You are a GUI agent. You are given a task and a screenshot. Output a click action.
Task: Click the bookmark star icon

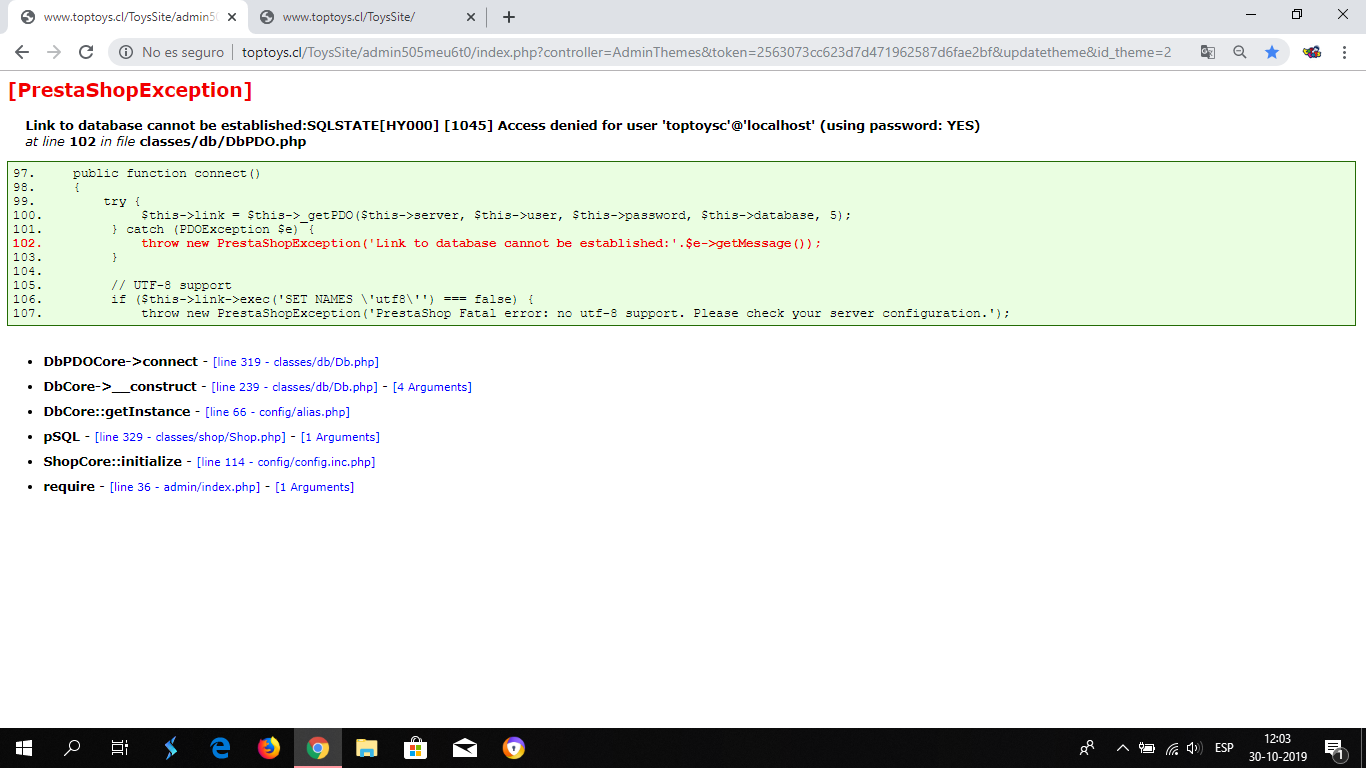(x=1272, y=52)
